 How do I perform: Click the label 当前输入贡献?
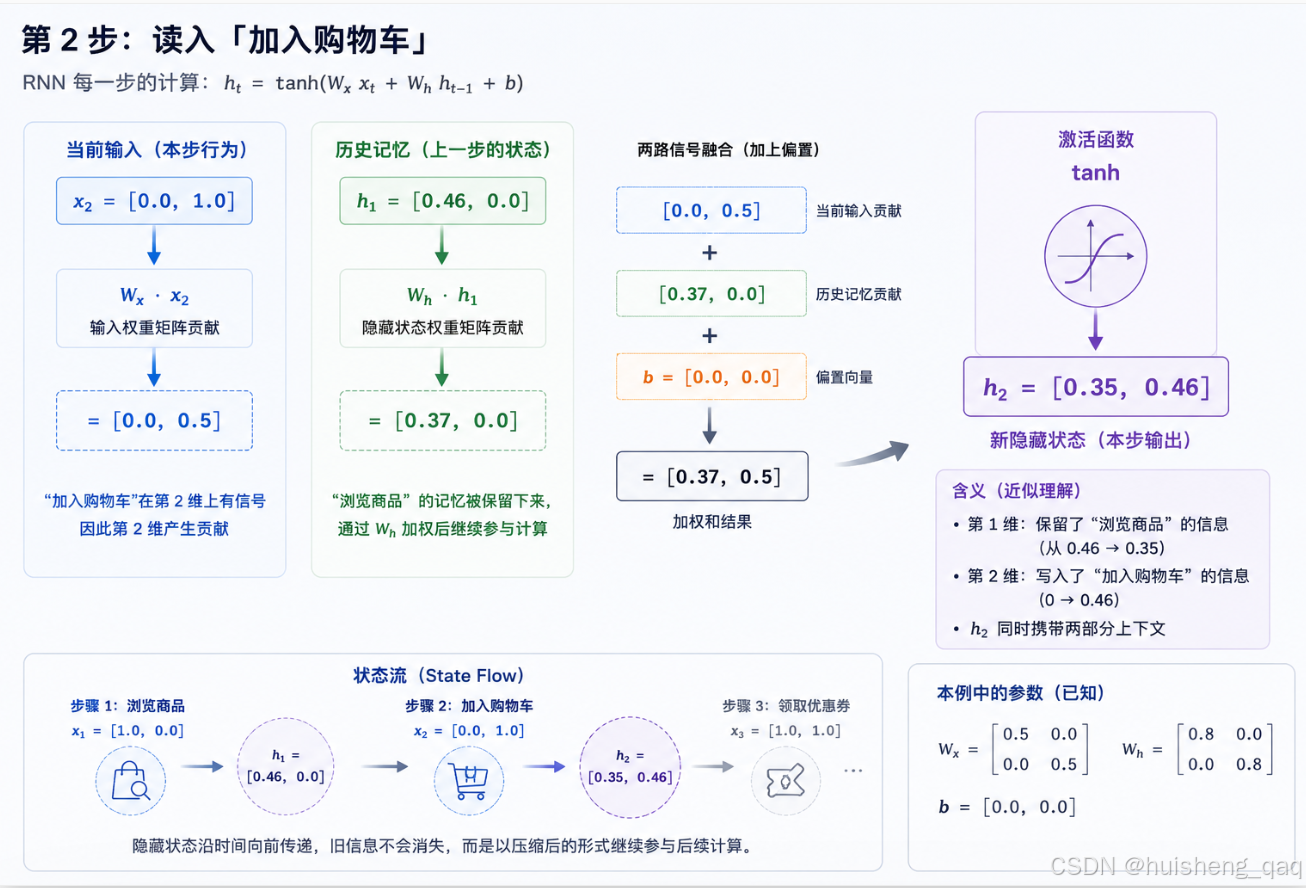point(859,211)
